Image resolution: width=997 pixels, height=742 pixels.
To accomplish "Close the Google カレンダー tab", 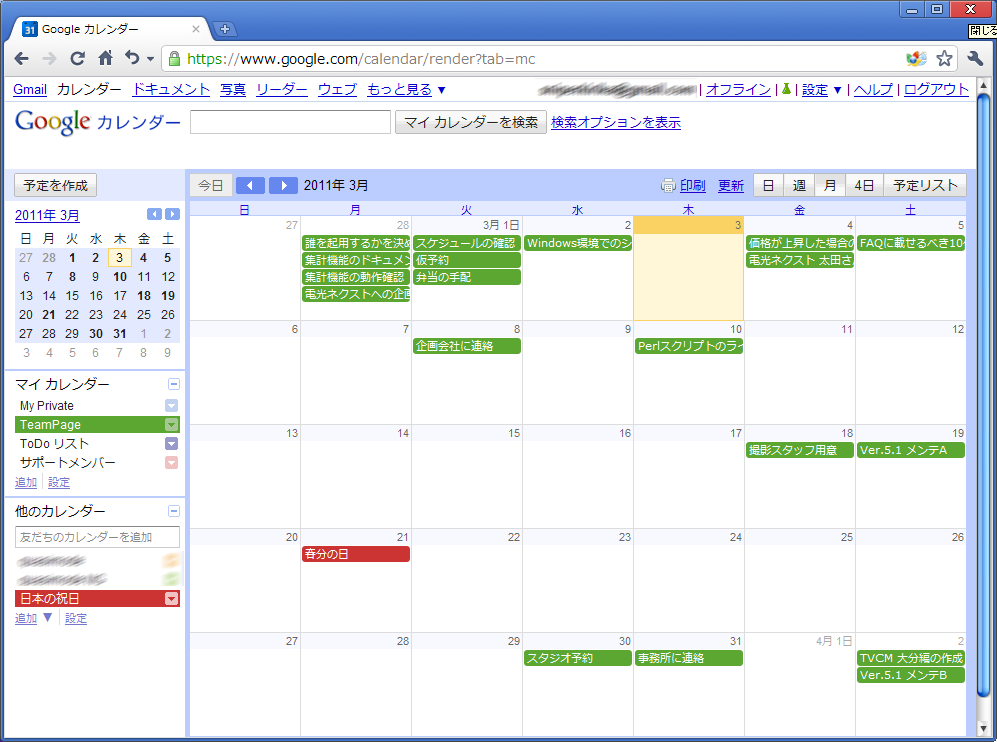I will click(x=196, y=29).
